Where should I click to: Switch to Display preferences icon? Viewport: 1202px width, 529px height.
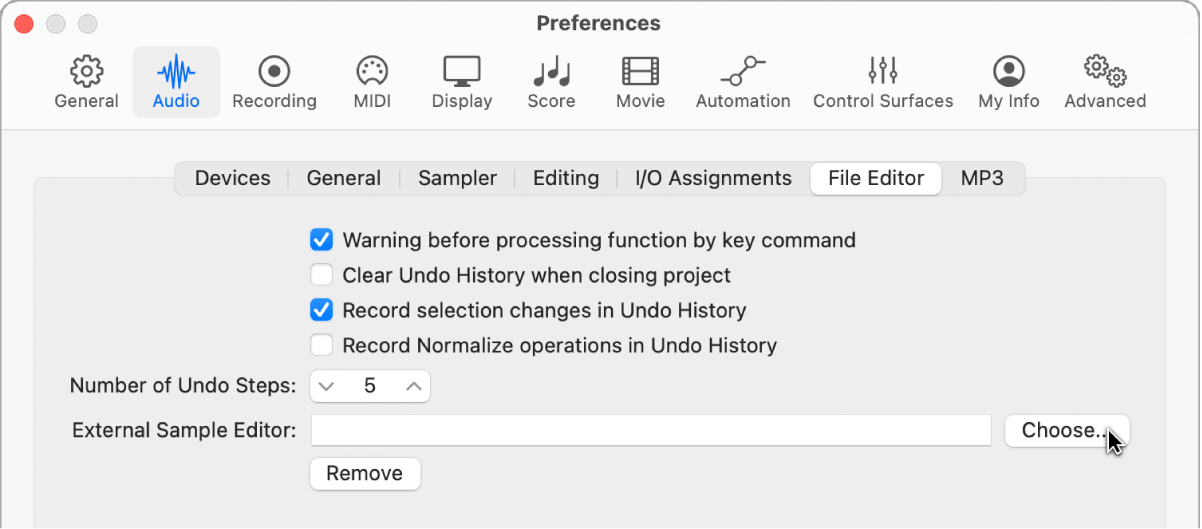pos(462,72)
